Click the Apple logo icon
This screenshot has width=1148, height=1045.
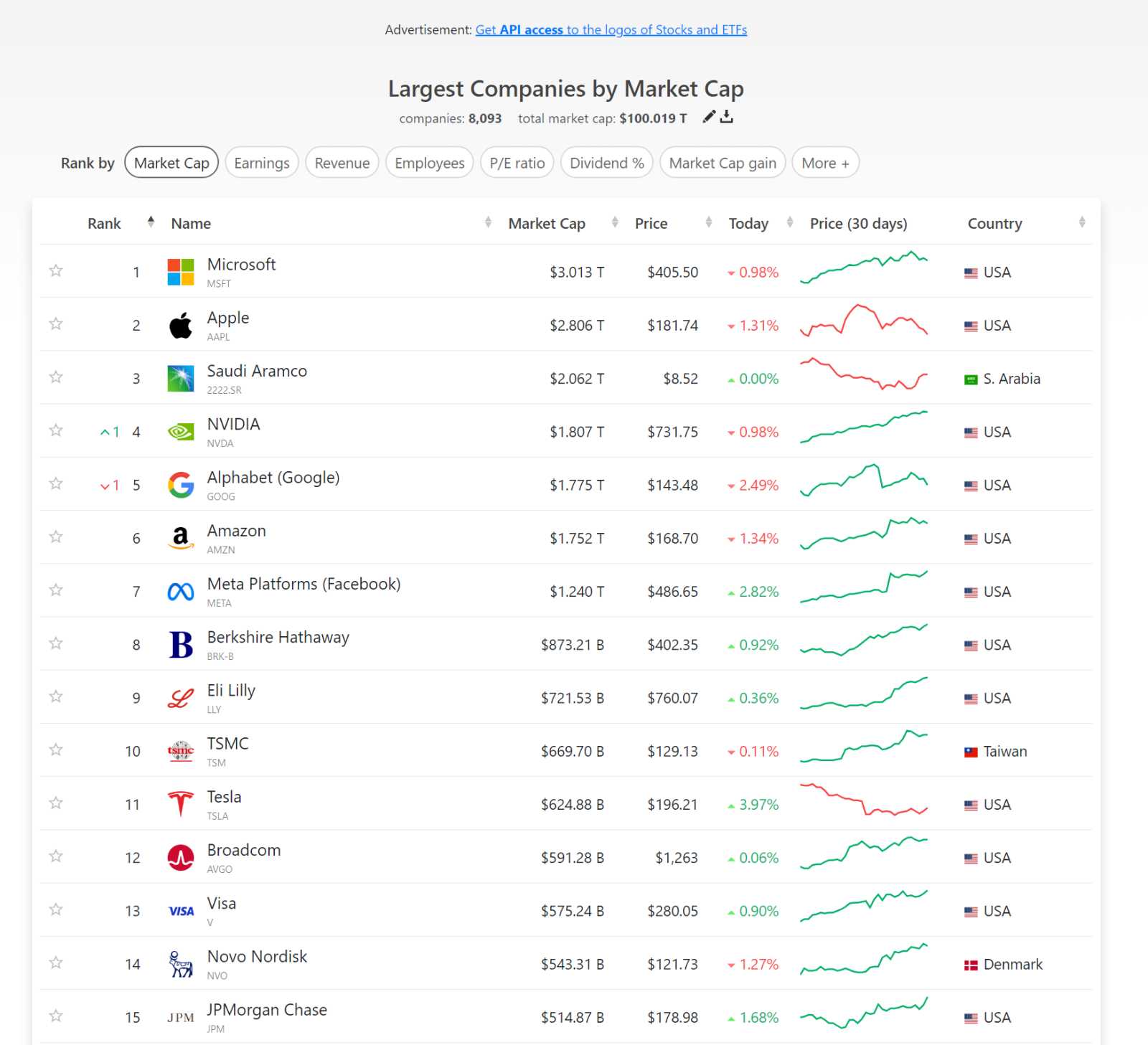coord(181,326)
